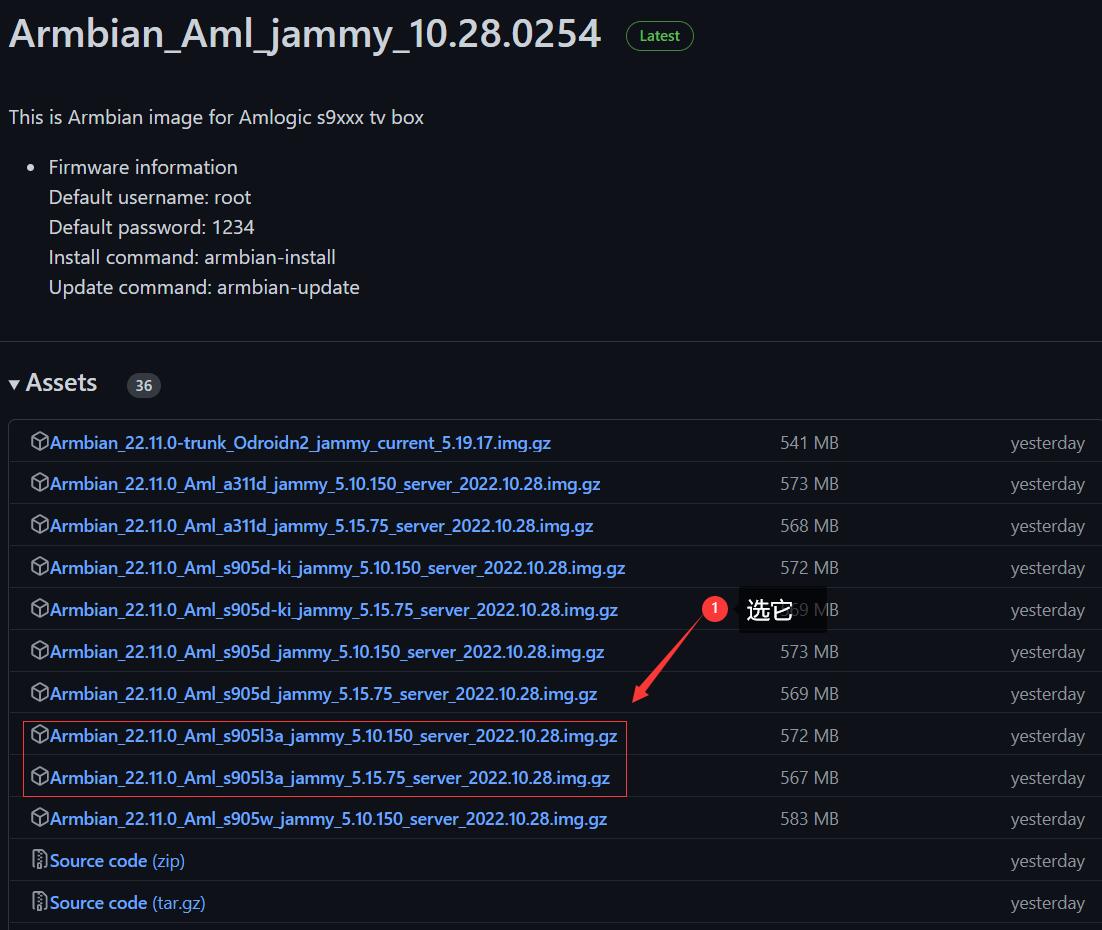Download Aml_s905w jammy 5.10.150 server image

point(328,820)
